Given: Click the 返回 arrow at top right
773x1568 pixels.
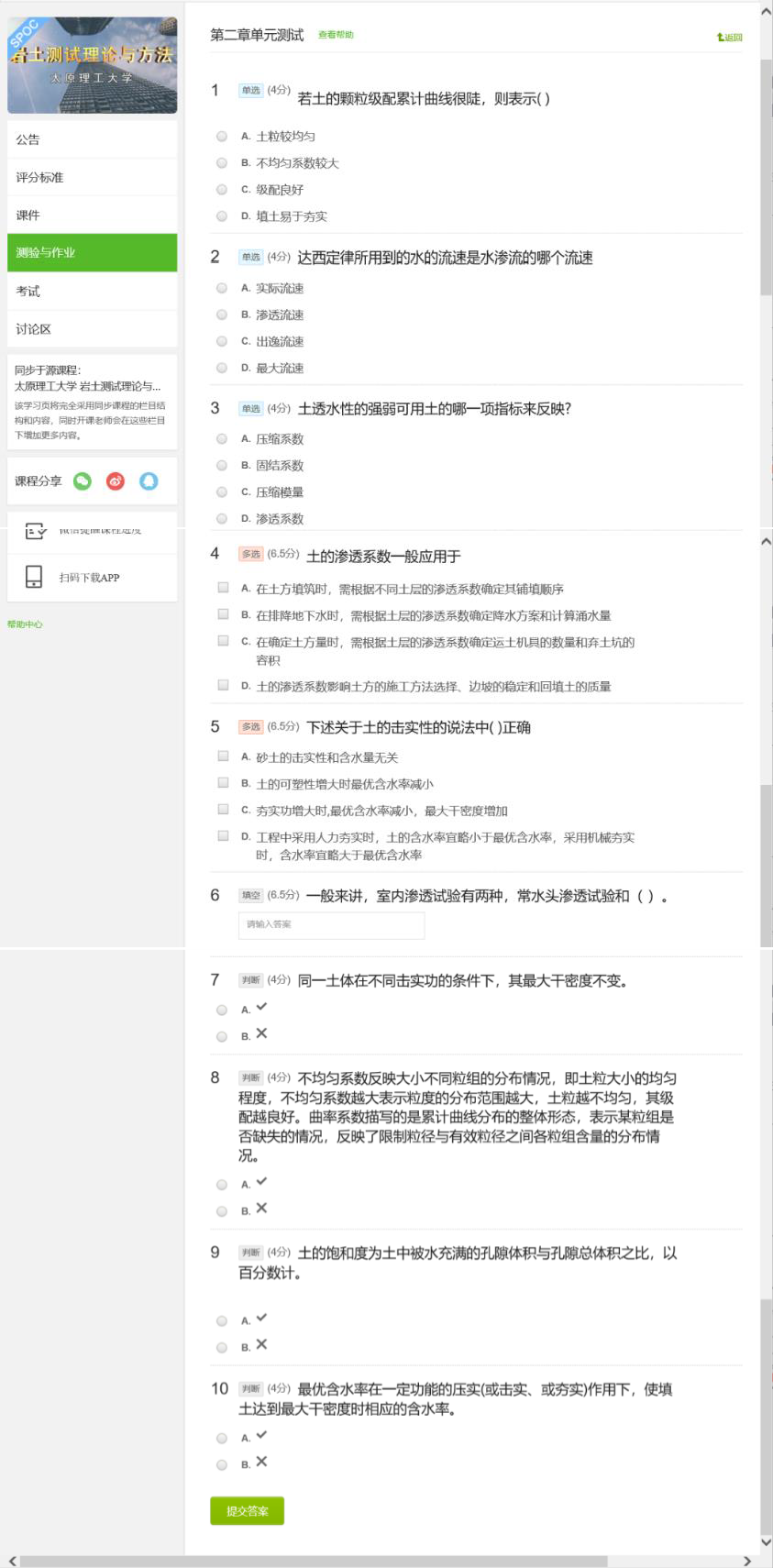Looking at the screenshot, I should (x=729, y=38).
